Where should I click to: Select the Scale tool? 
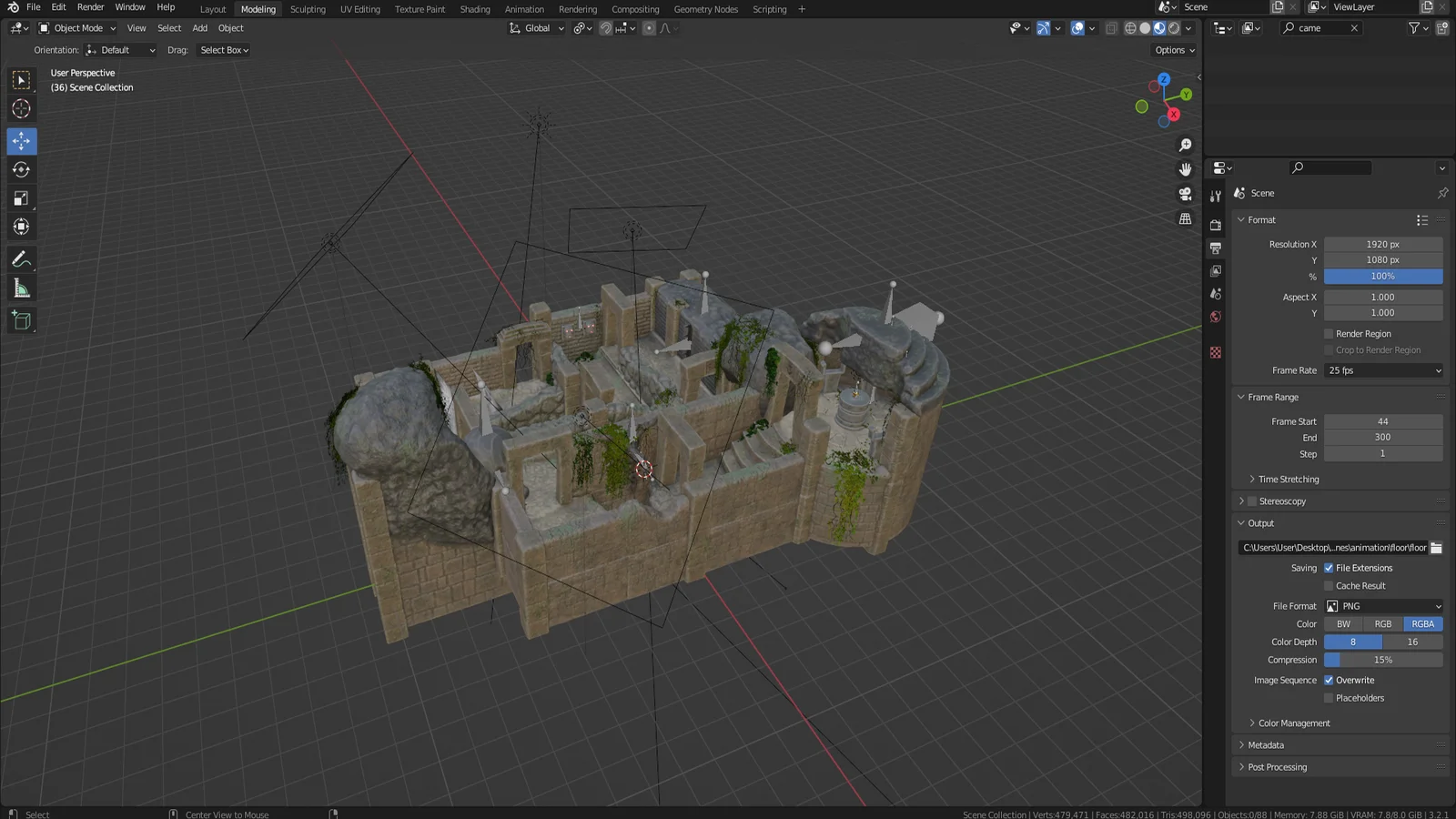pyautogui.click(x=21, y=198)
